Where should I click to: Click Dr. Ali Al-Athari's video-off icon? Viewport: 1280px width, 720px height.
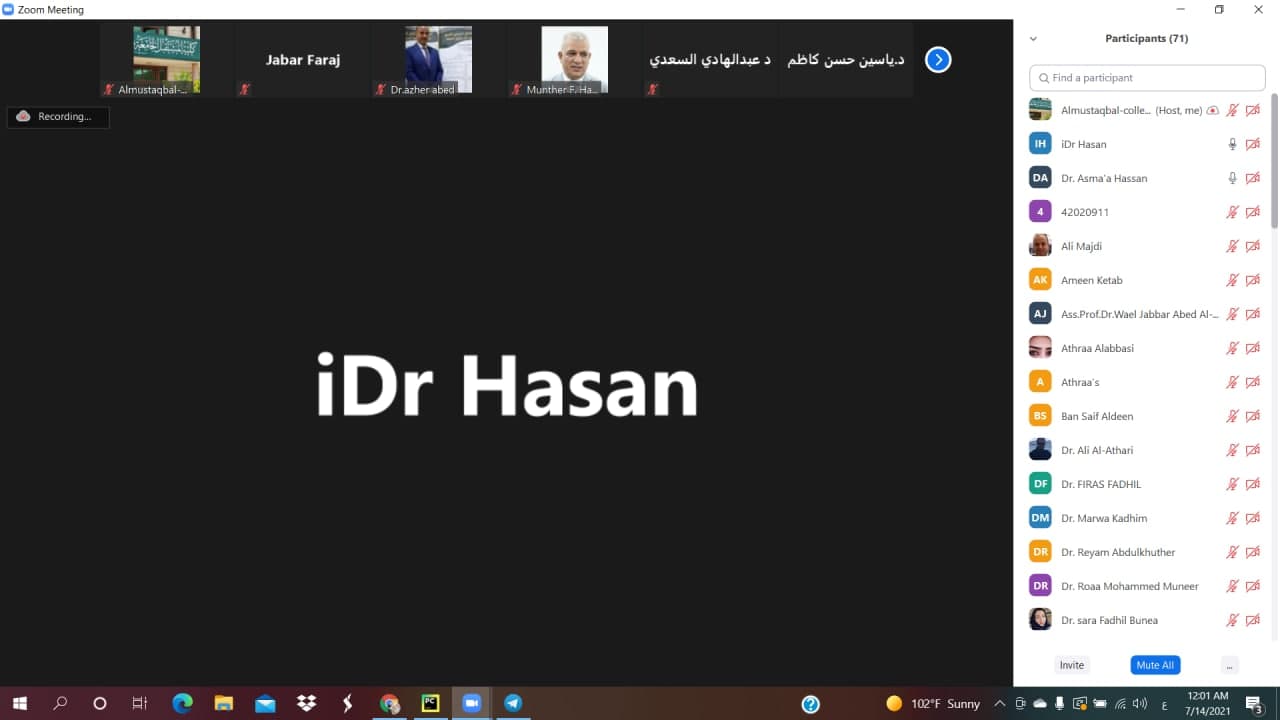tap(1252, 450)
